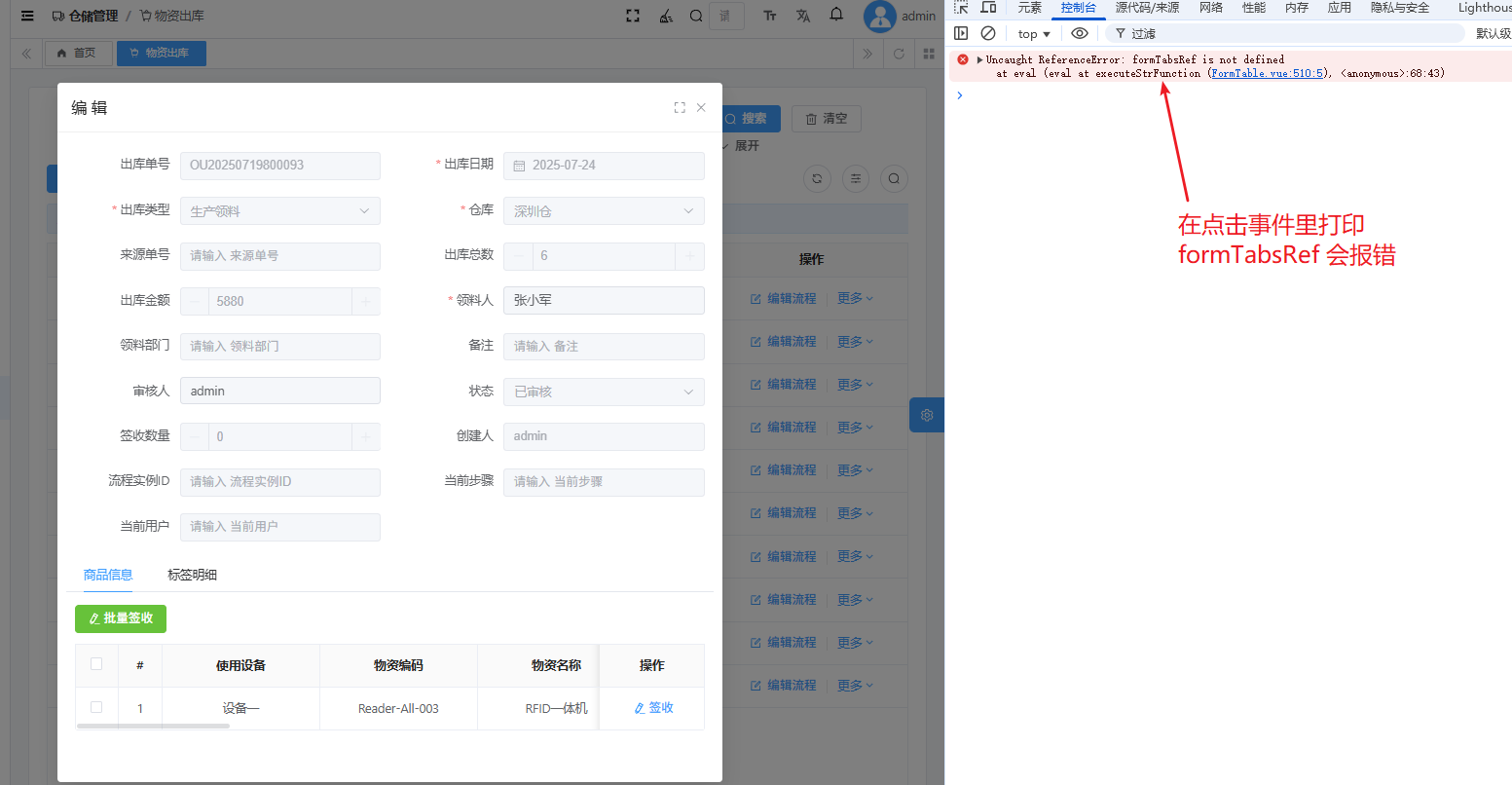Click the tab bar refresh icon

point(900,54)
